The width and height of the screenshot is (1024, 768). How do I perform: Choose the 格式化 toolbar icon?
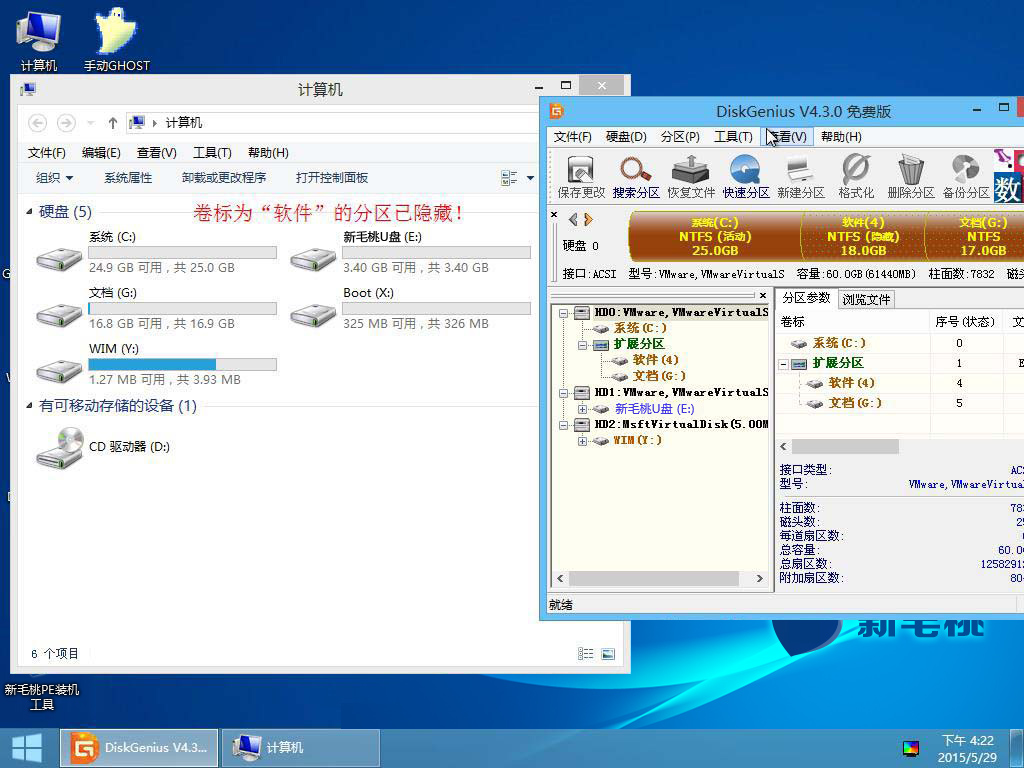856,176
